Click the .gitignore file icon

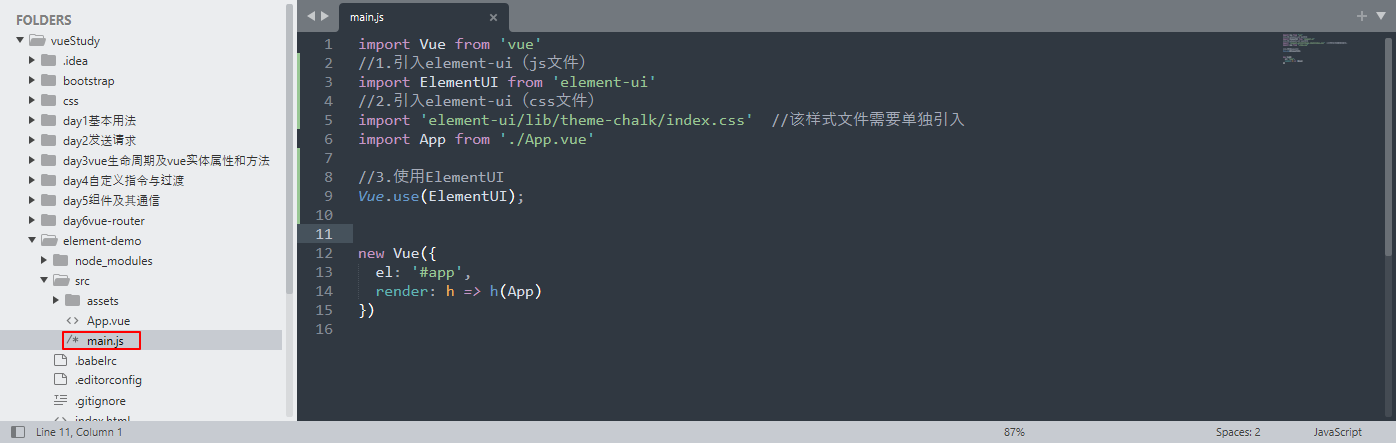[60, 401]
